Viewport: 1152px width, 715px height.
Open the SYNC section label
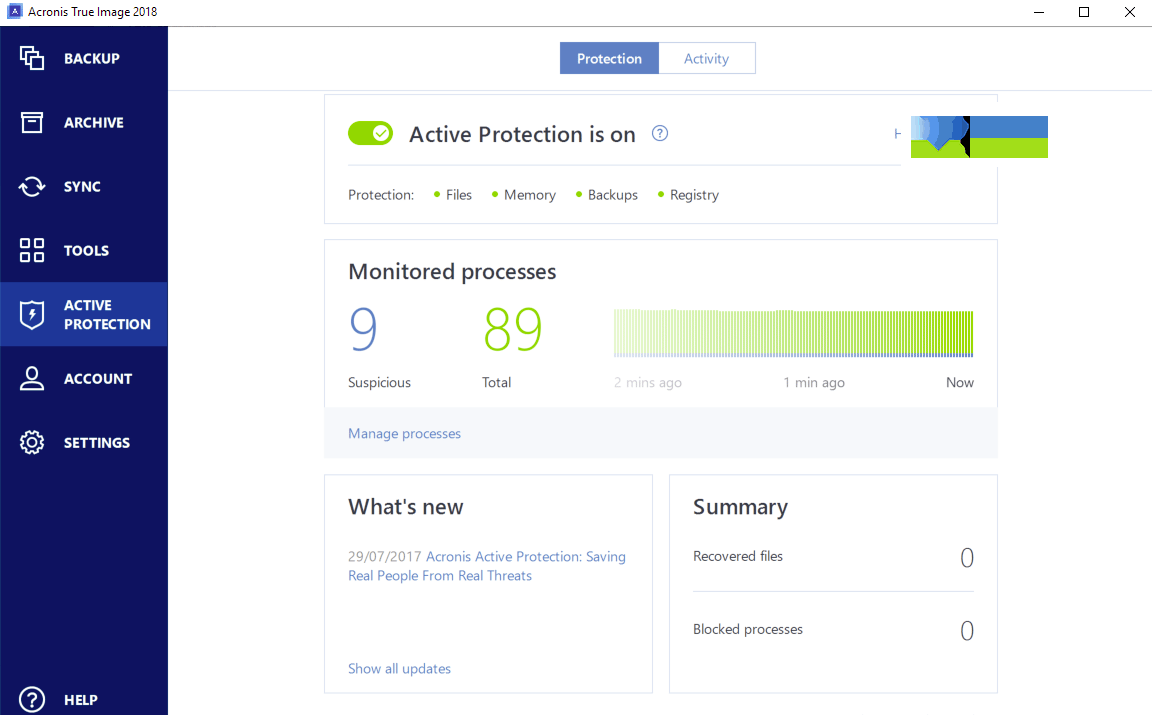[82, 187]
